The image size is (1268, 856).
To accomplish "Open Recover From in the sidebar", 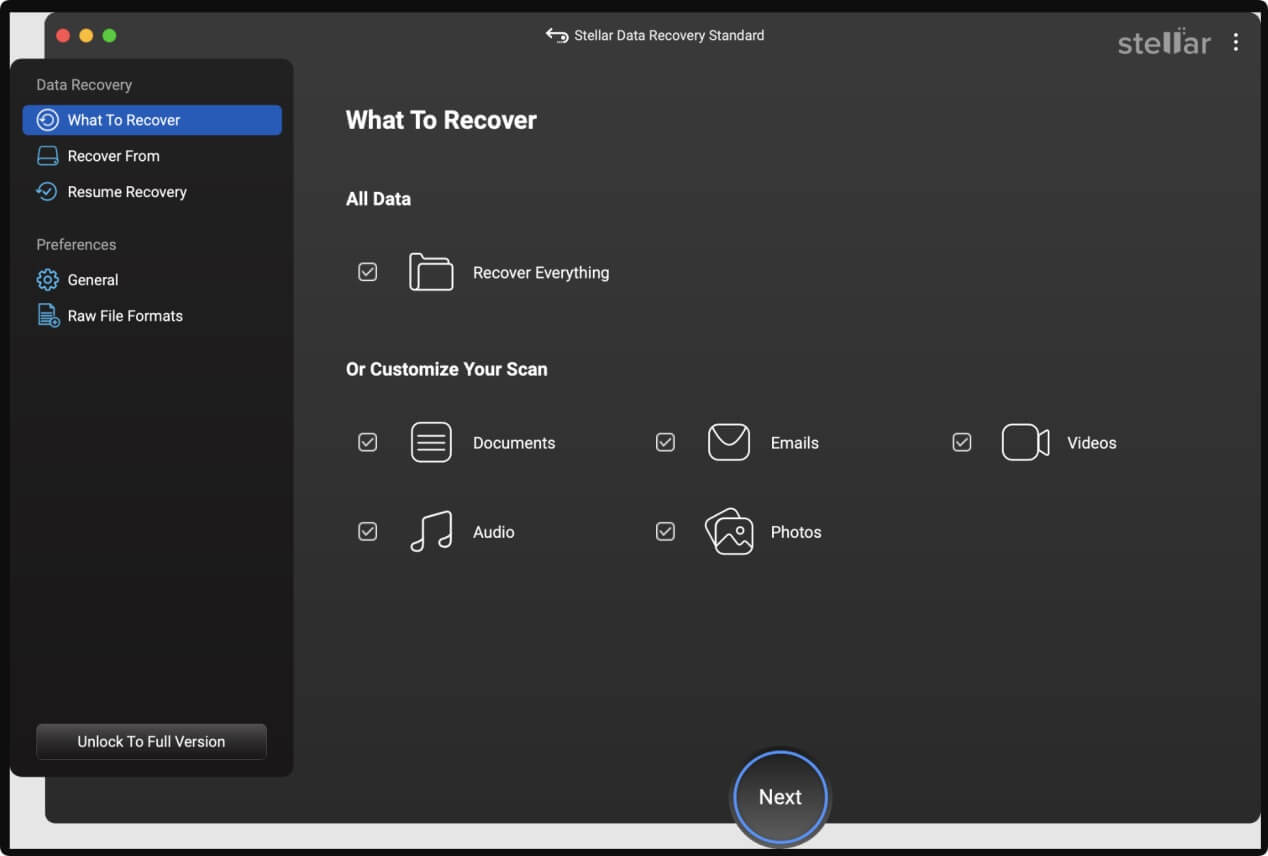I will (x=113, y=156).
